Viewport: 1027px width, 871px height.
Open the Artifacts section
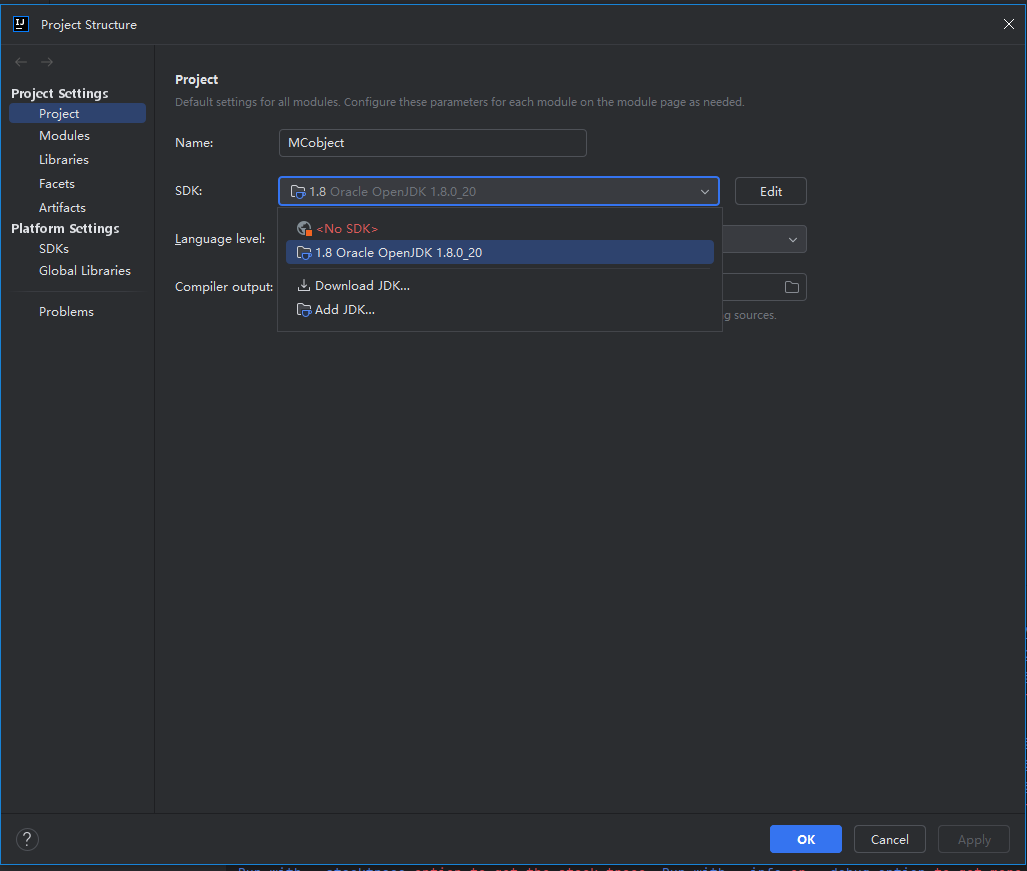pos(62,208)
